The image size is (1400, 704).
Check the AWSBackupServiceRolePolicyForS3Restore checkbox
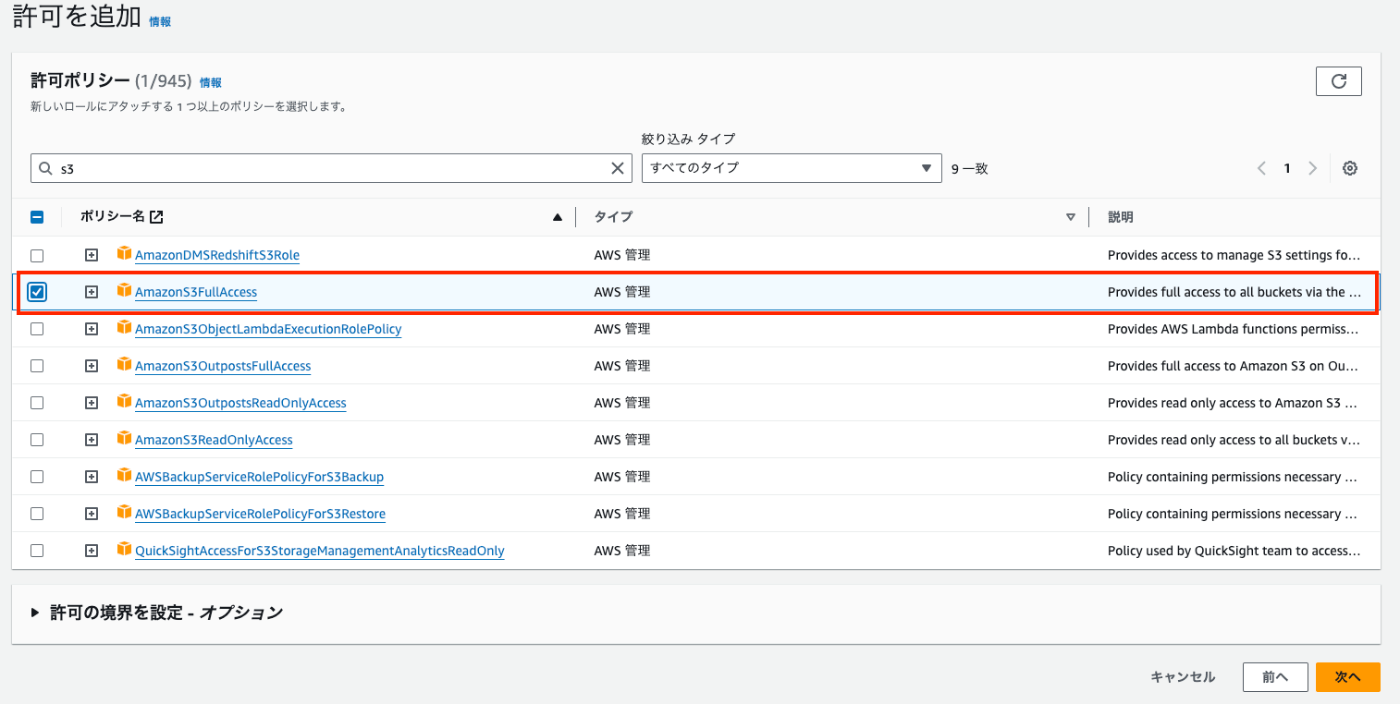(37, 514)
